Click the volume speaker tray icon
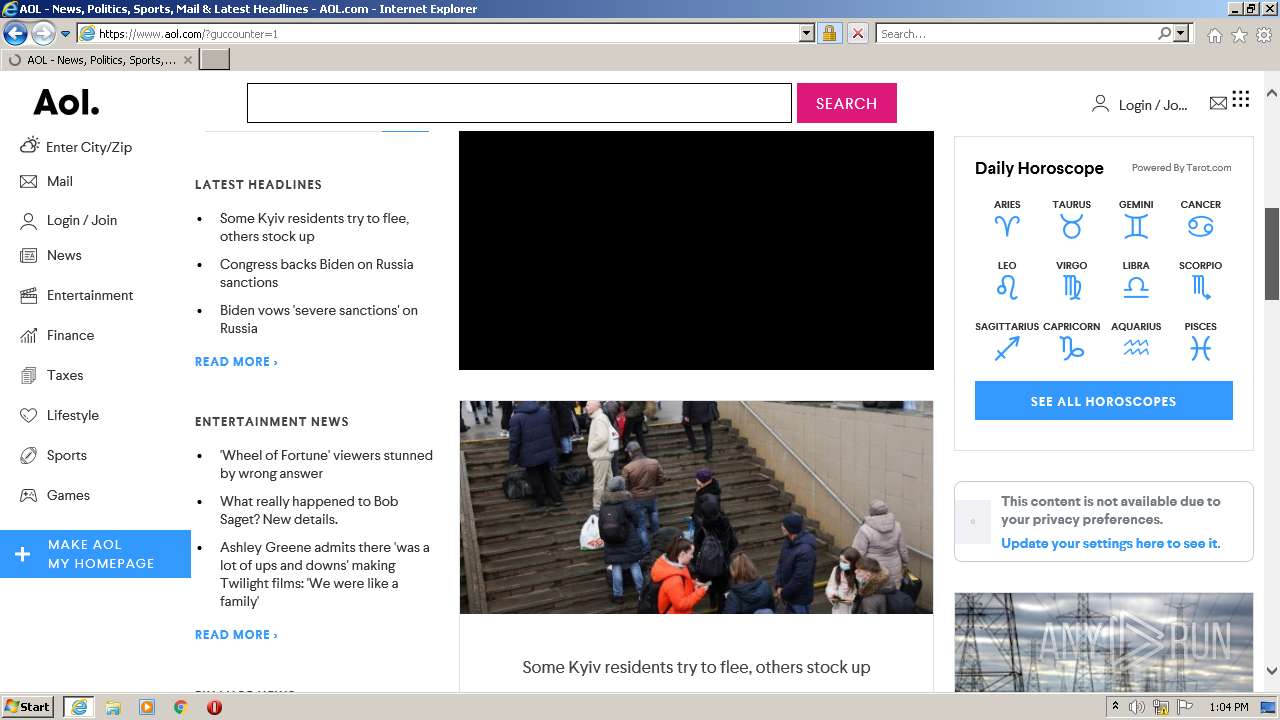 1136,707
